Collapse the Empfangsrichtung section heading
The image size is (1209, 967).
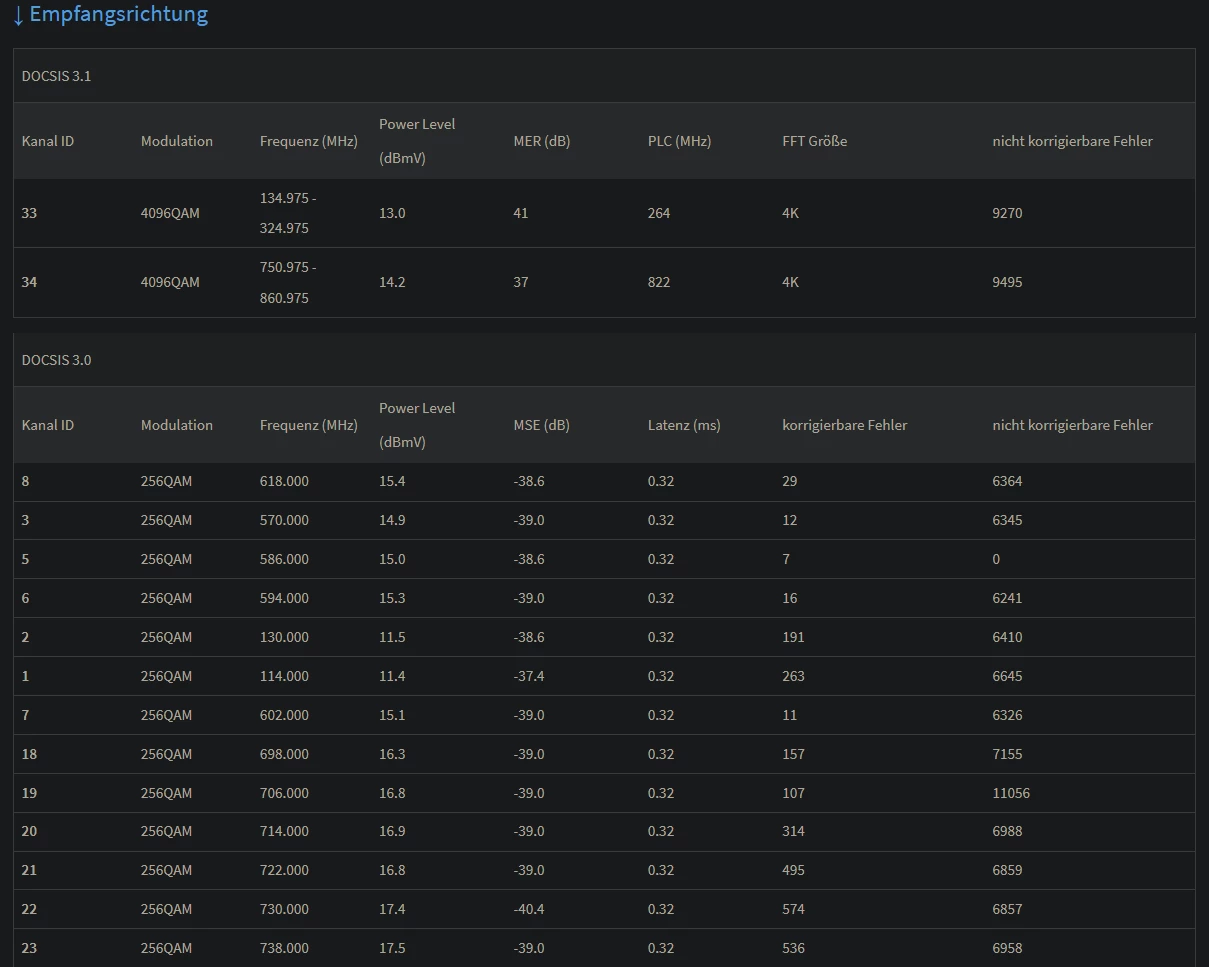pyautogui.click(x=118, y=15)
